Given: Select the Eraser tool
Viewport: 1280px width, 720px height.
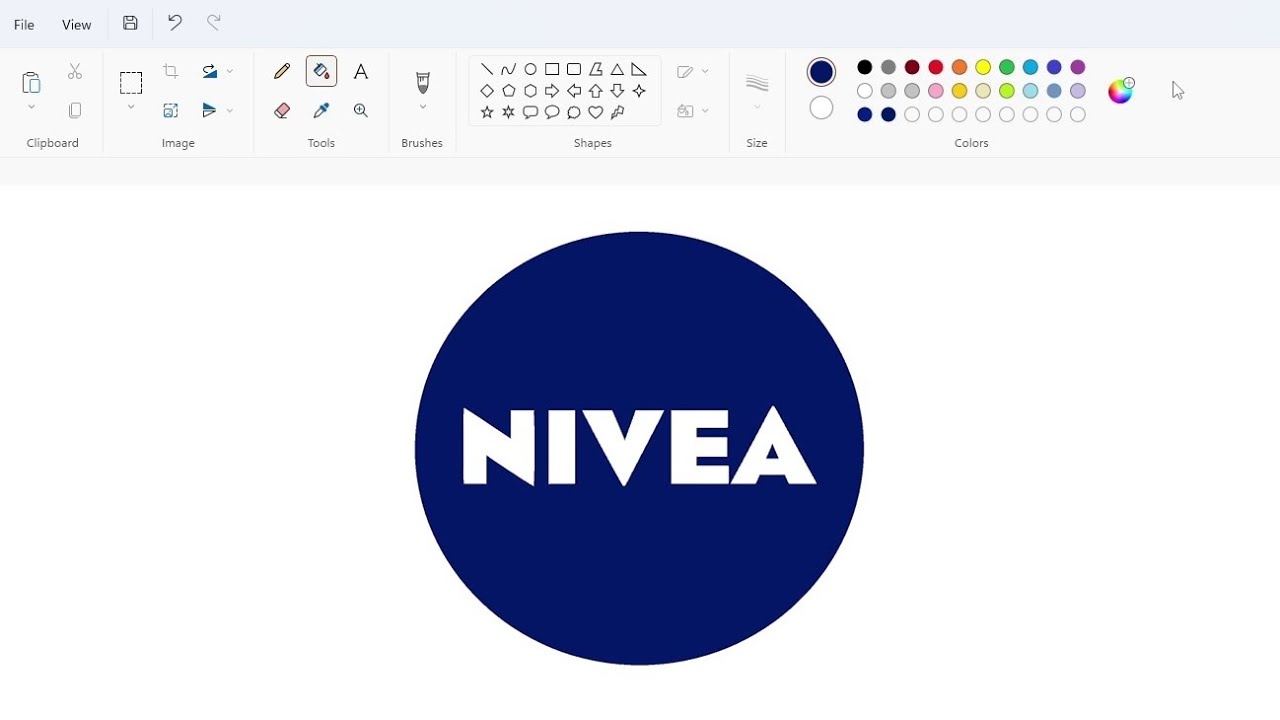Looking at the screenshot, I should point(282,111).
